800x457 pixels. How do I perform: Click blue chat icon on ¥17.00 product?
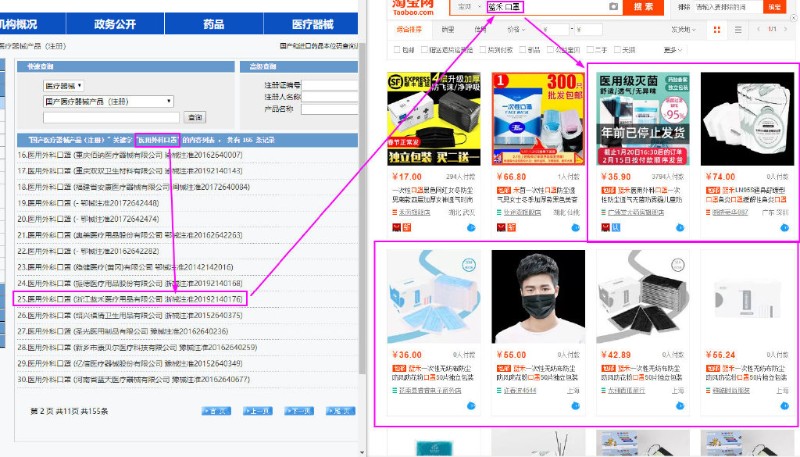click(x=470, y=227)
